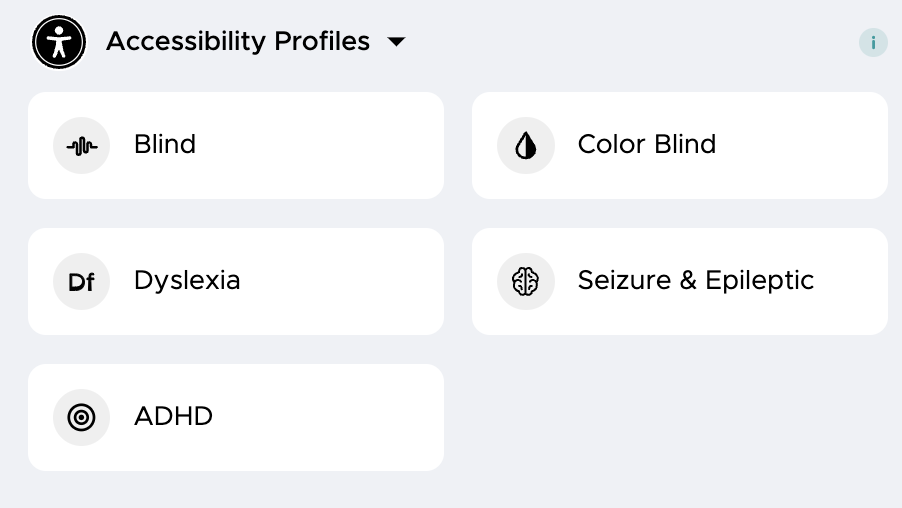Click the Accessibility Profiles heading text
The height and width of the screenshot is (508, 902).
(238, 42)
